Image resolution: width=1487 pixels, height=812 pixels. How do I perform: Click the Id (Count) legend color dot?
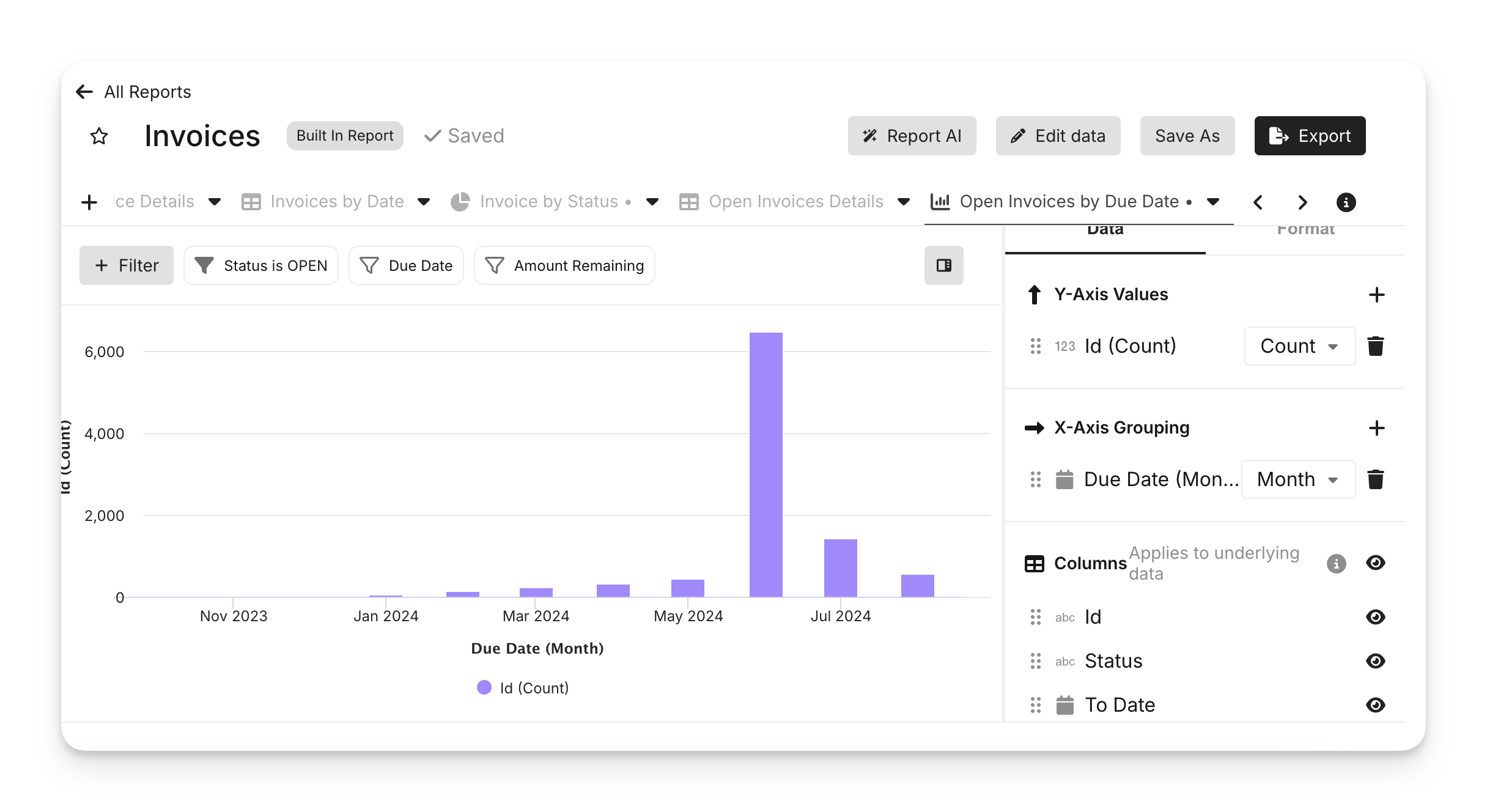click(x=484, y=688)
